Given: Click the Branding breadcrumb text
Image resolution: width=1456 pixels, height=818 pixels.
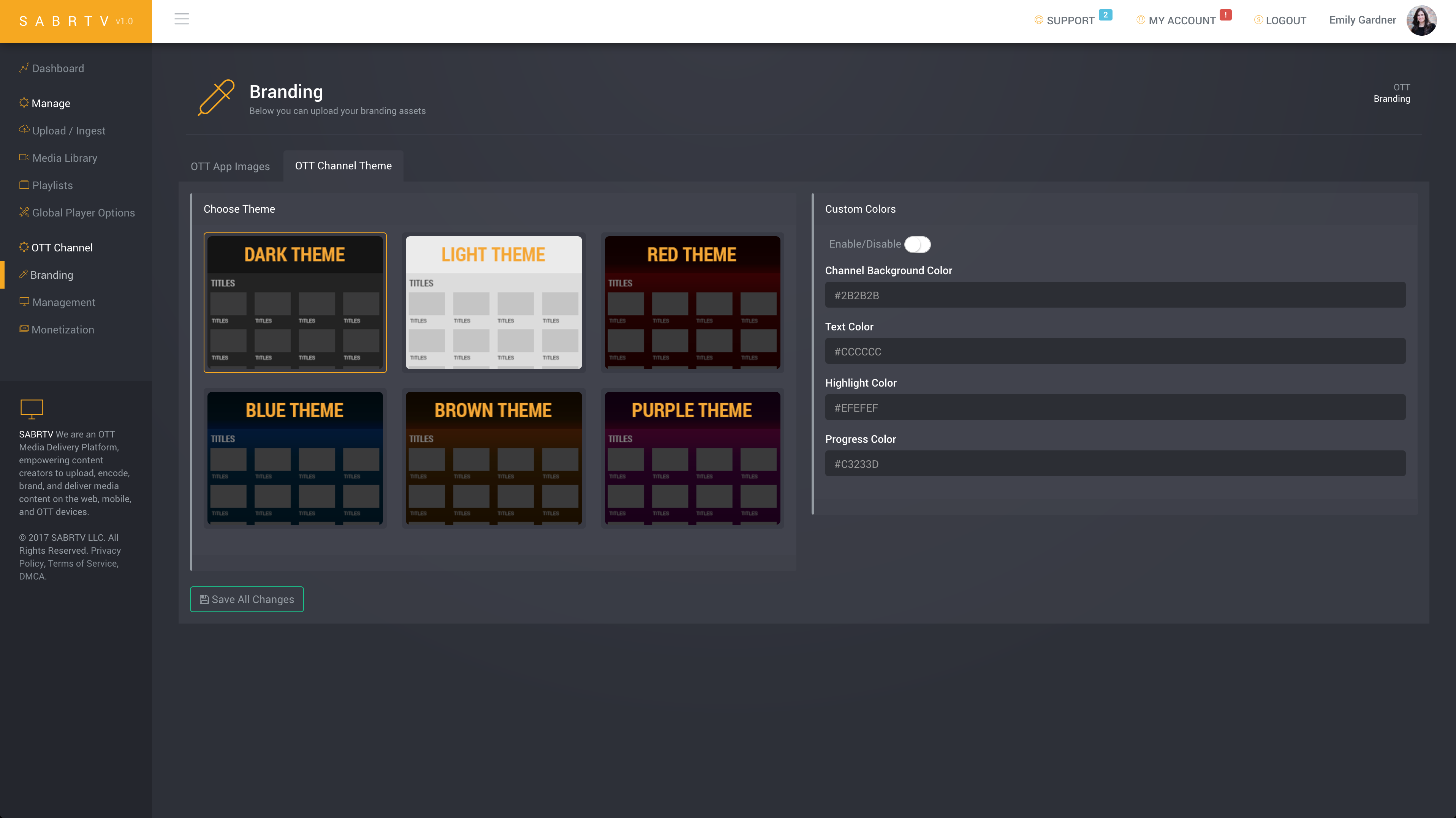Looking at the screenshot, I should 1391,99.
